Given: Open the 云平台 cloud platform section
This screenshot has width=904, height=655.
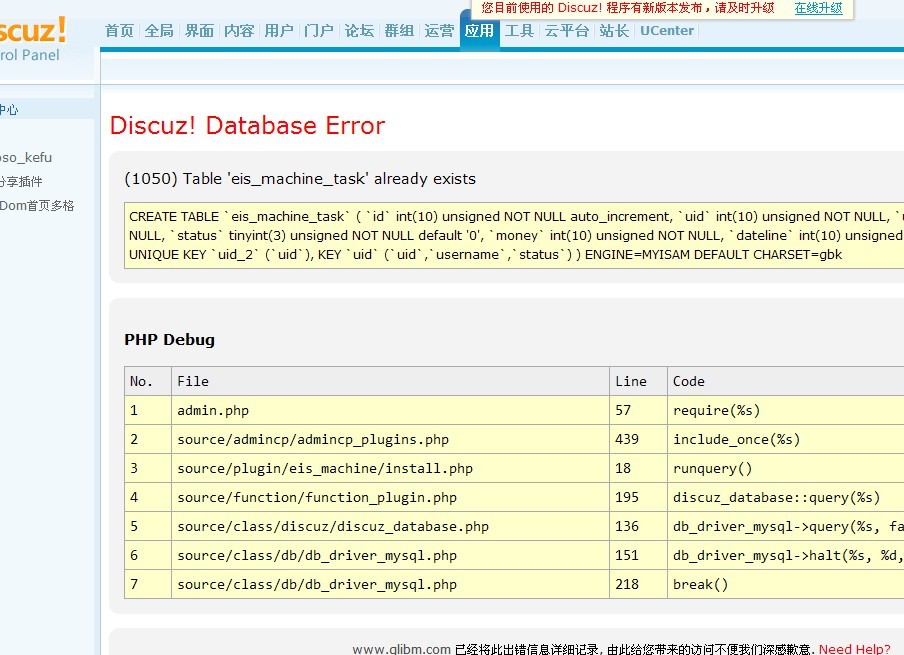Looking at the screenshot, I should click(566, 30).
